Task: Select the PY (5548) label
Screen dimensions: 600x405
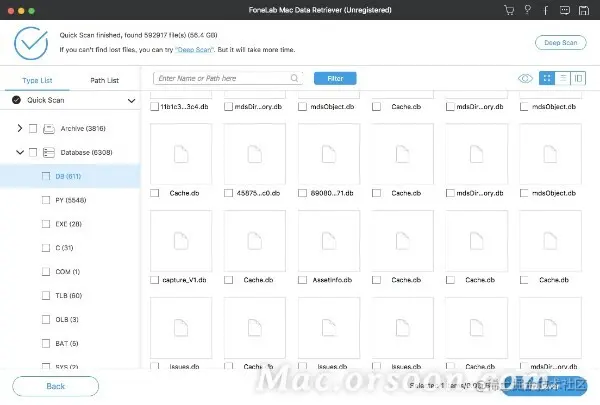Action: (x=71, y=200)
